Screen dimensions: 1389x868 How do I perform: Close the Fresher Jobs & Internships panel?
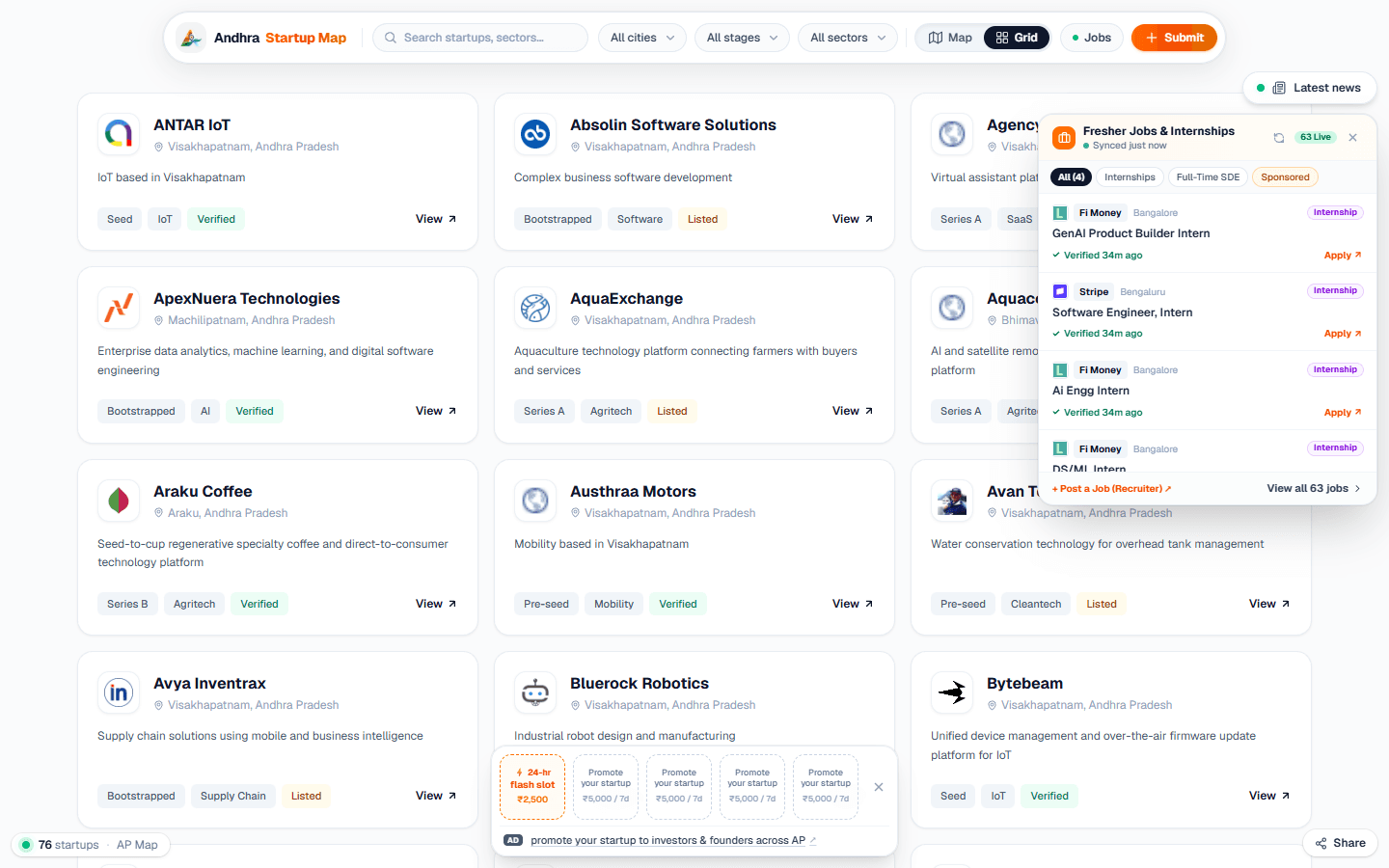tap(1352, 138)
